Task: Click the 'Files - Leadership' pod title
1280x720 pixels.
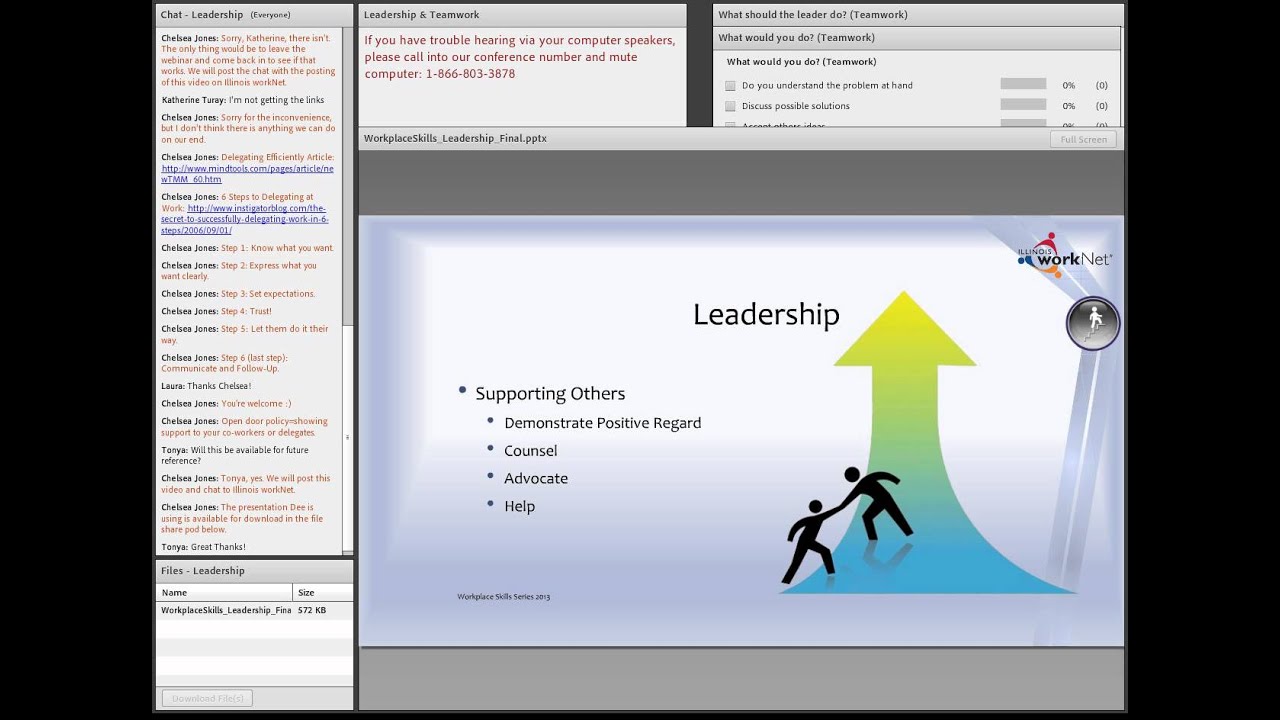Action: click(202, 571)
